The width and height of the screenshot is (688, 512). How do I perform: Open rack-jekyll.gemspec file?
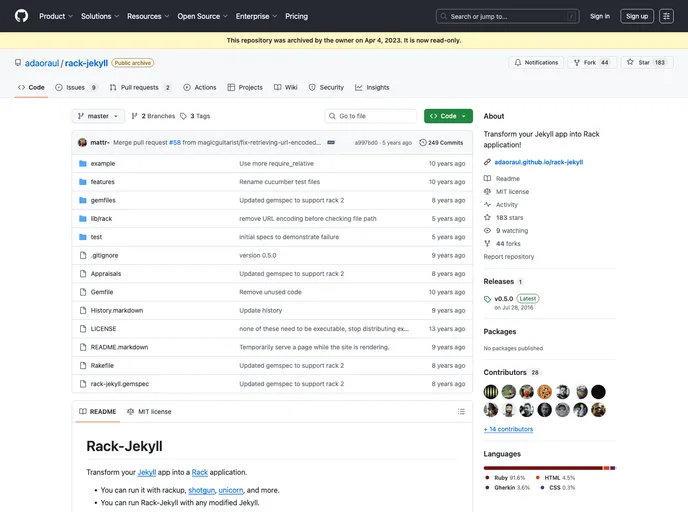pyautogui.click(x=120, y=384)
